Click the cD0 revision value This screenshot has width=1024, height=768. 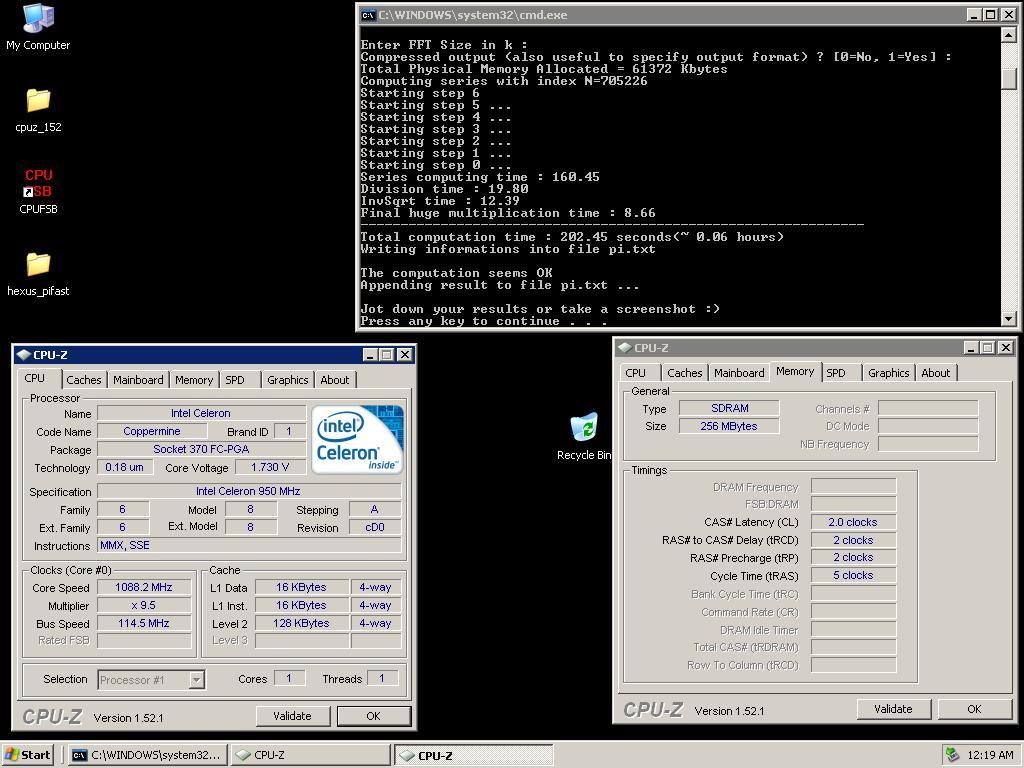pos(375,527)
